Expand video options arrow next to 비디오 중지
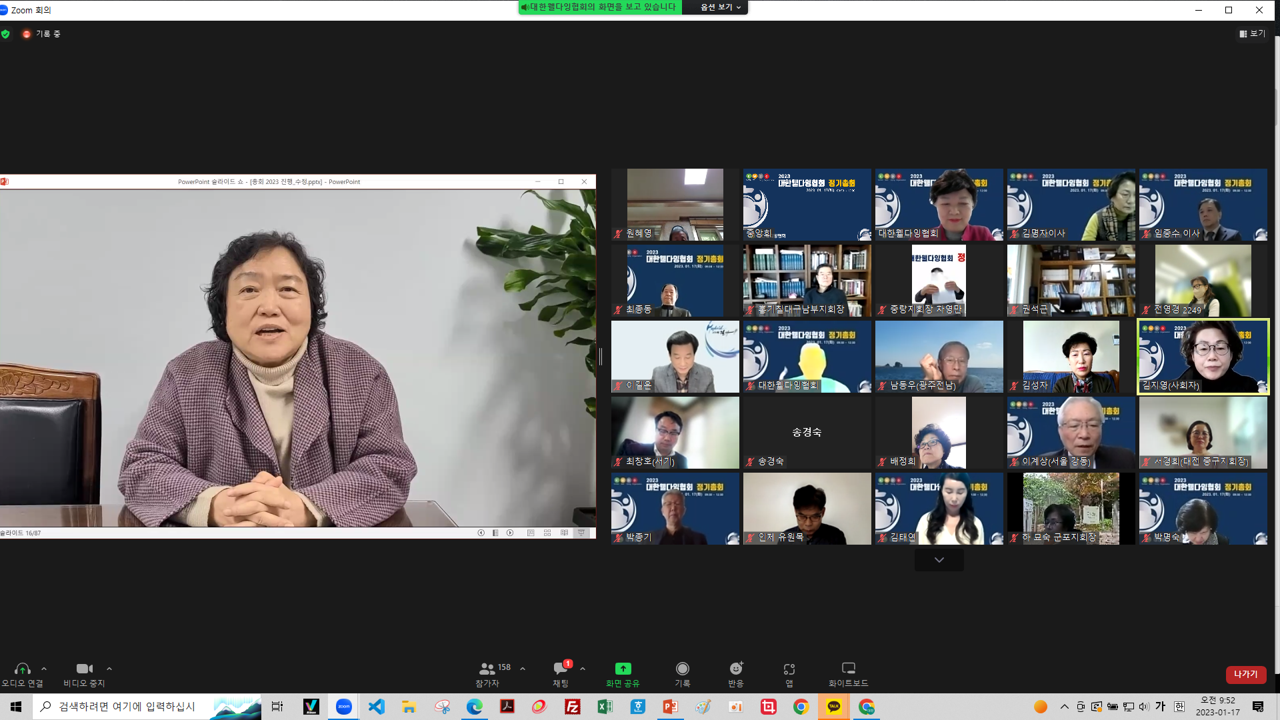1280x720 pixels. click(109, 669)
